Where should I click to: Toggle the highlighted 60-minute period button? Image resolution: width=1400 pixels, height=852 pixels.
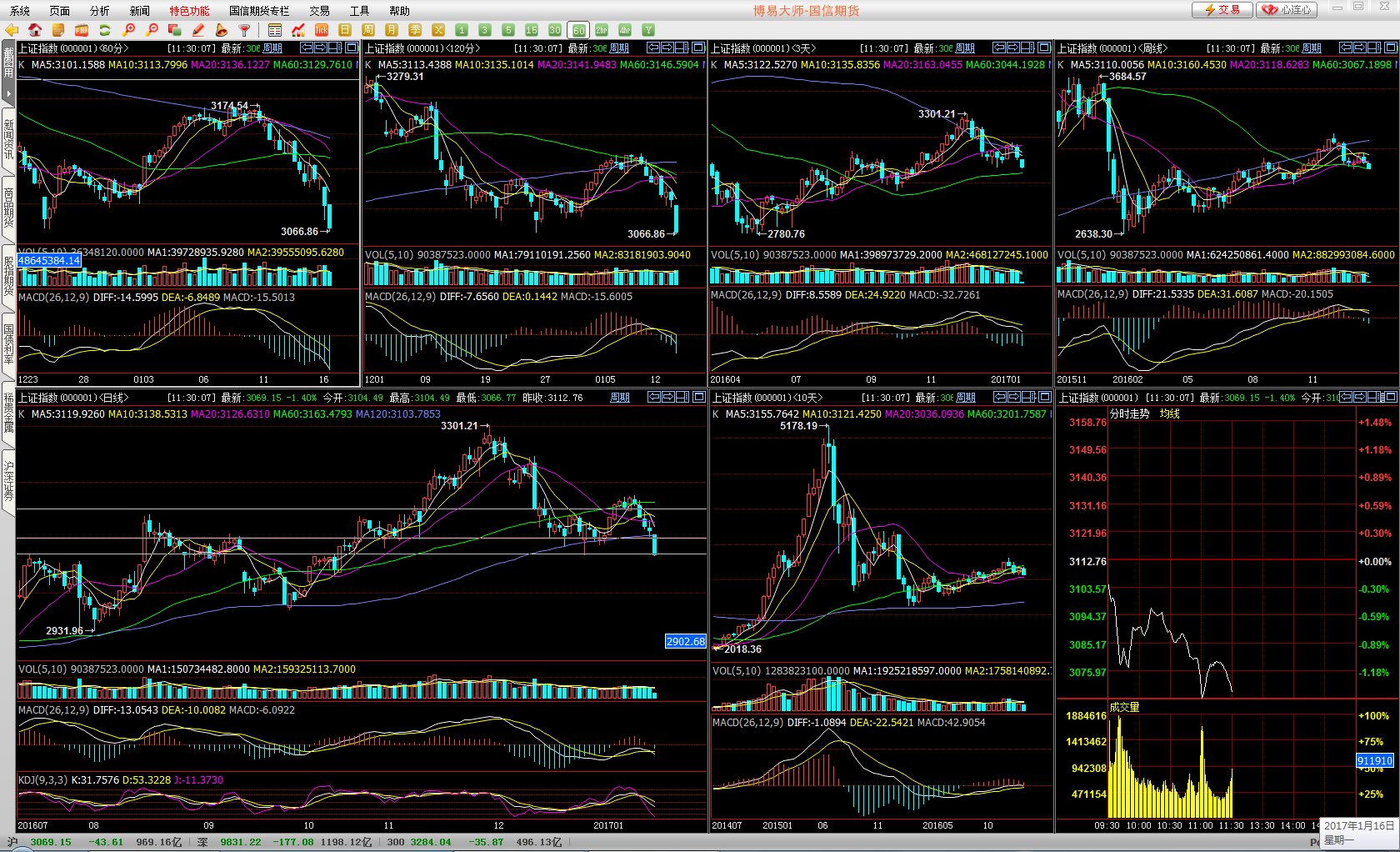[578, 30]
